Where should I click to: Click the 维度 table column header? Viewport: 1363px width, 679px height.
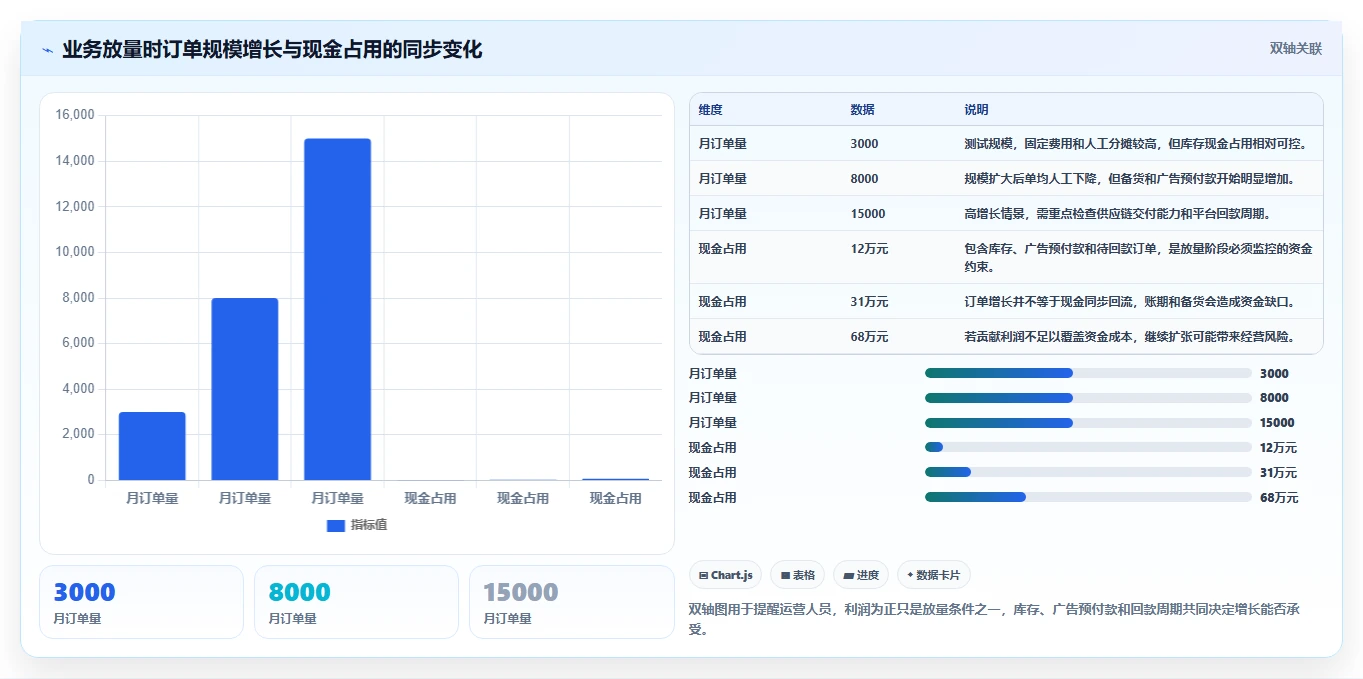coord(710,110)
